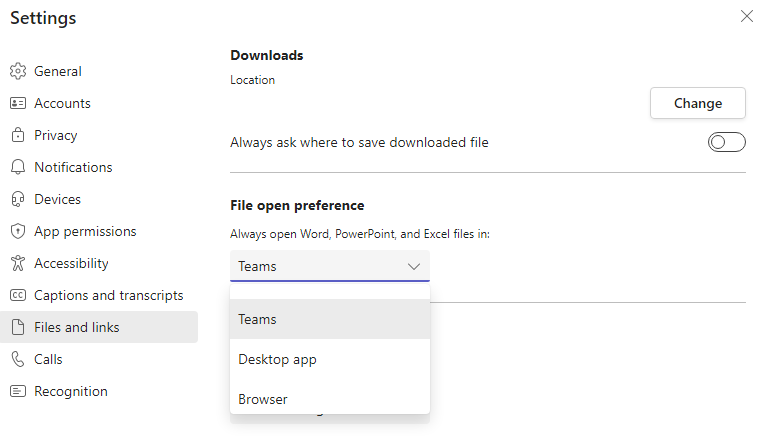
Task: Change the downloads location
Action: click(698, 103)
